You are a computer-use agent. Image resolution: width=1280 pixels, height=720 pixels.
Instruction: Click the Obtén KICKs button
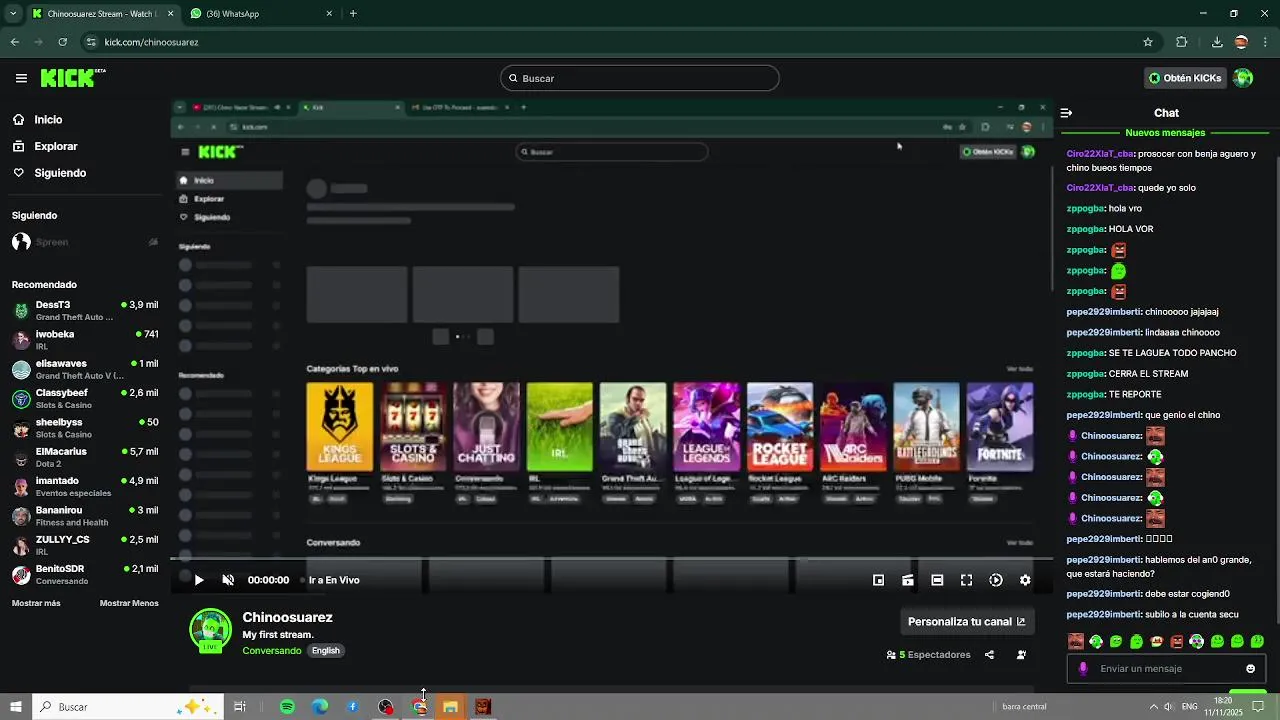click(1185, 78)
